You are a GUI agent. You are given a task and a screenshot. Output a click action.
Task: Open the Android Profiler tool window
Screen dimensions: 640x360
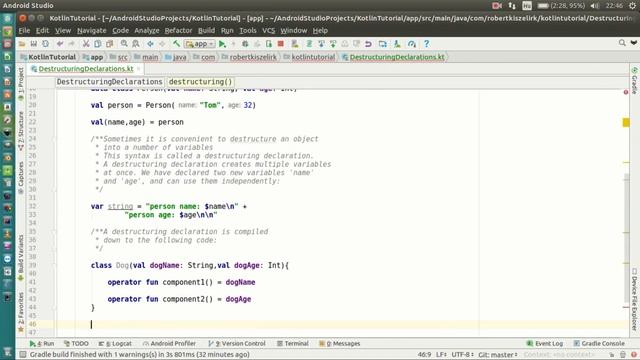pos(169,344)
